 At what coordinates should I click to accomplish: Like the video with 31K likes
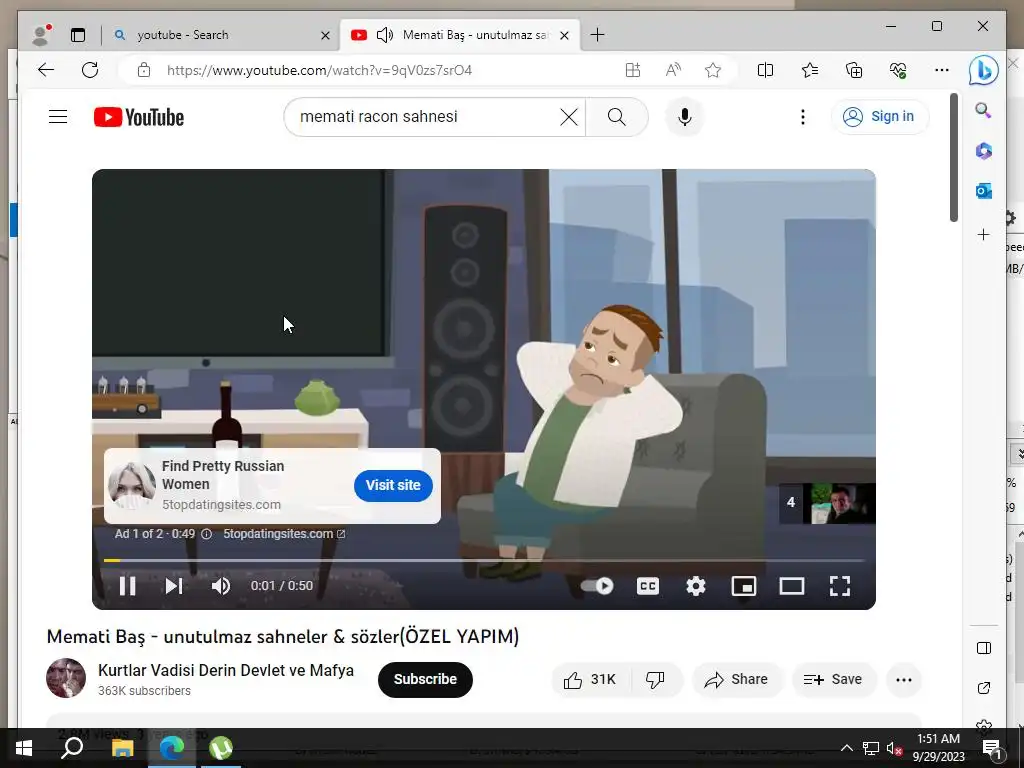pyautogui.click(x=591, y=680)
